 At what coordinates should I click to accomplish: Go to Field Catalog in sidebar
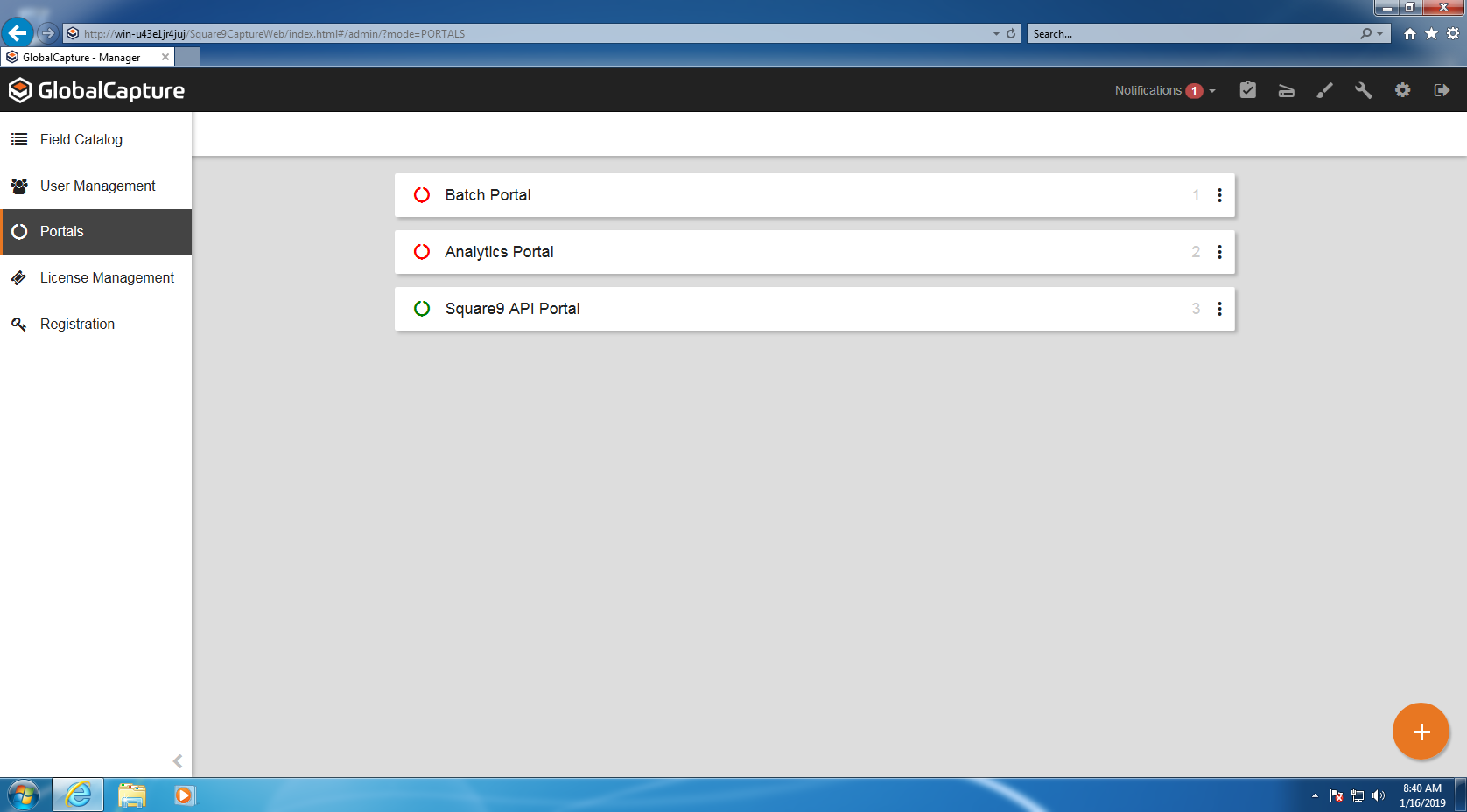[81, 139]
